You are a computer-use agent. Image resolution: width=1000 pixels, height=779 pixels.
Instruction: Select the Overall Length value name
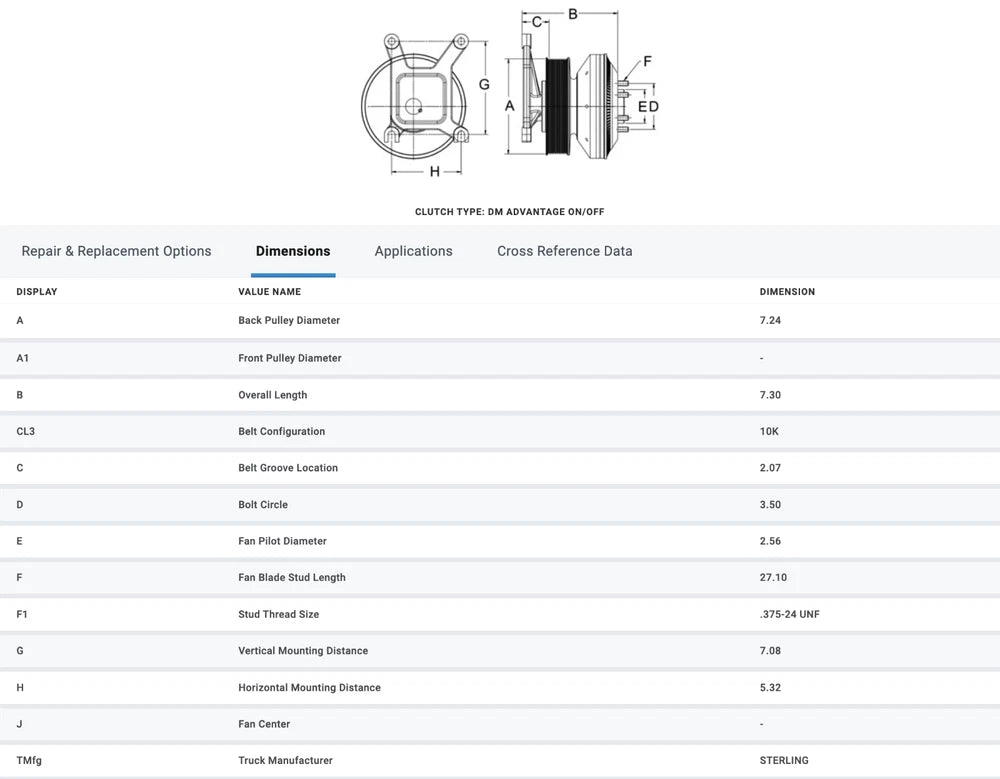pyautogui.click(x=272, y=395)
